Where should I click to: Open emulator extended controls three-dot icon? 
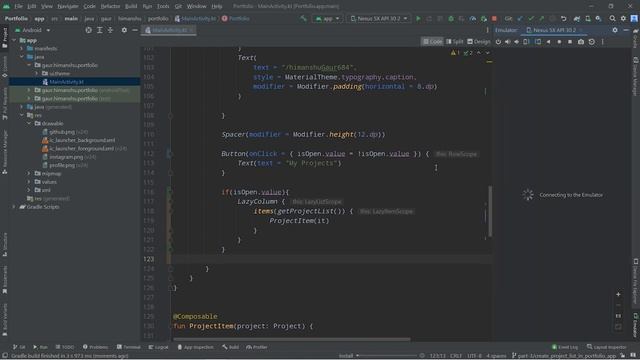tap(602, 42)
